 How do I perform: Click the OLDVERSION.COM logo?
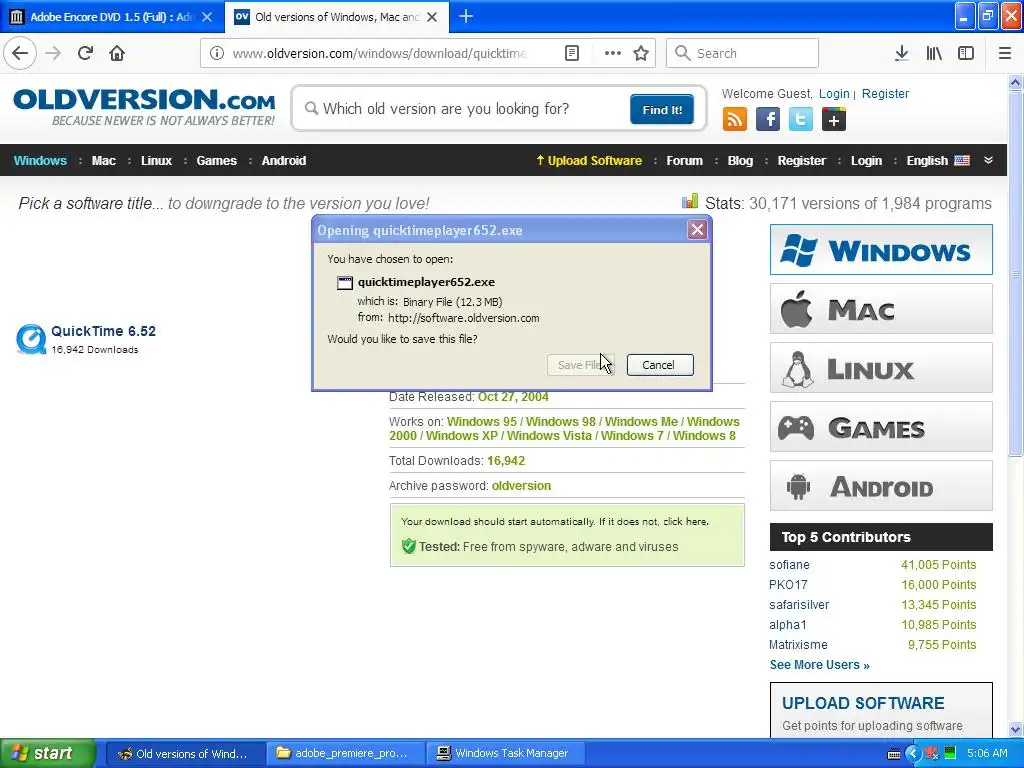[x=144, y=107]
